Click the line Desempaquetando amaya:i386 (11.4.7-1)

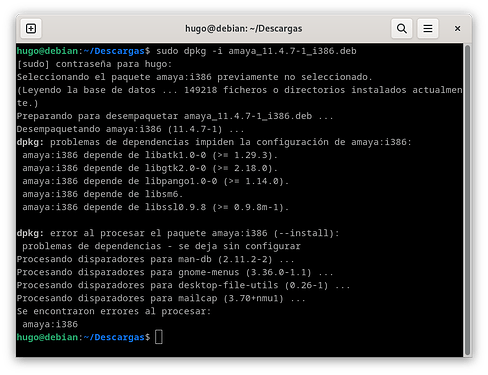(x=130, y=129)
